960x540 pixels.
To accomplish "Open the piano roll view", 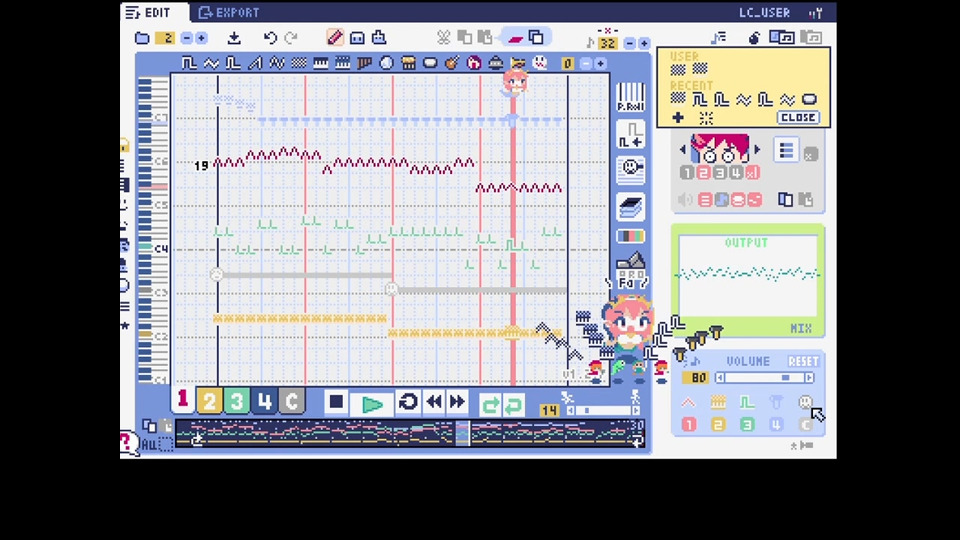I will 631,97.
